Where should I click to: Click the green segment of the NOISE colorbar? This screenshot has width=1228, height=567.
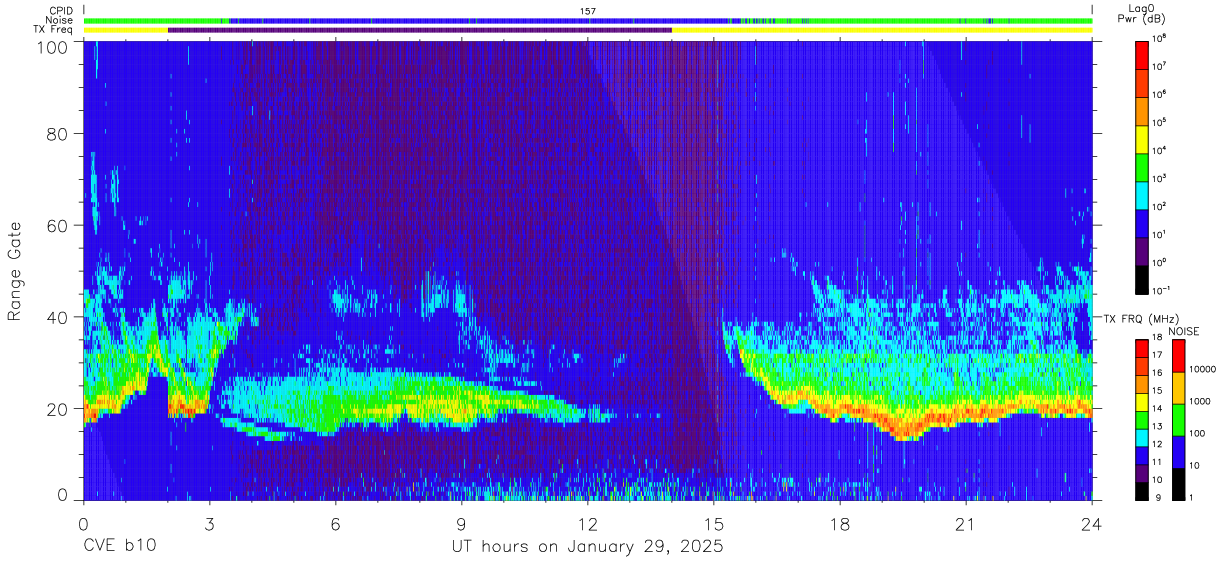coord(1178,420)
